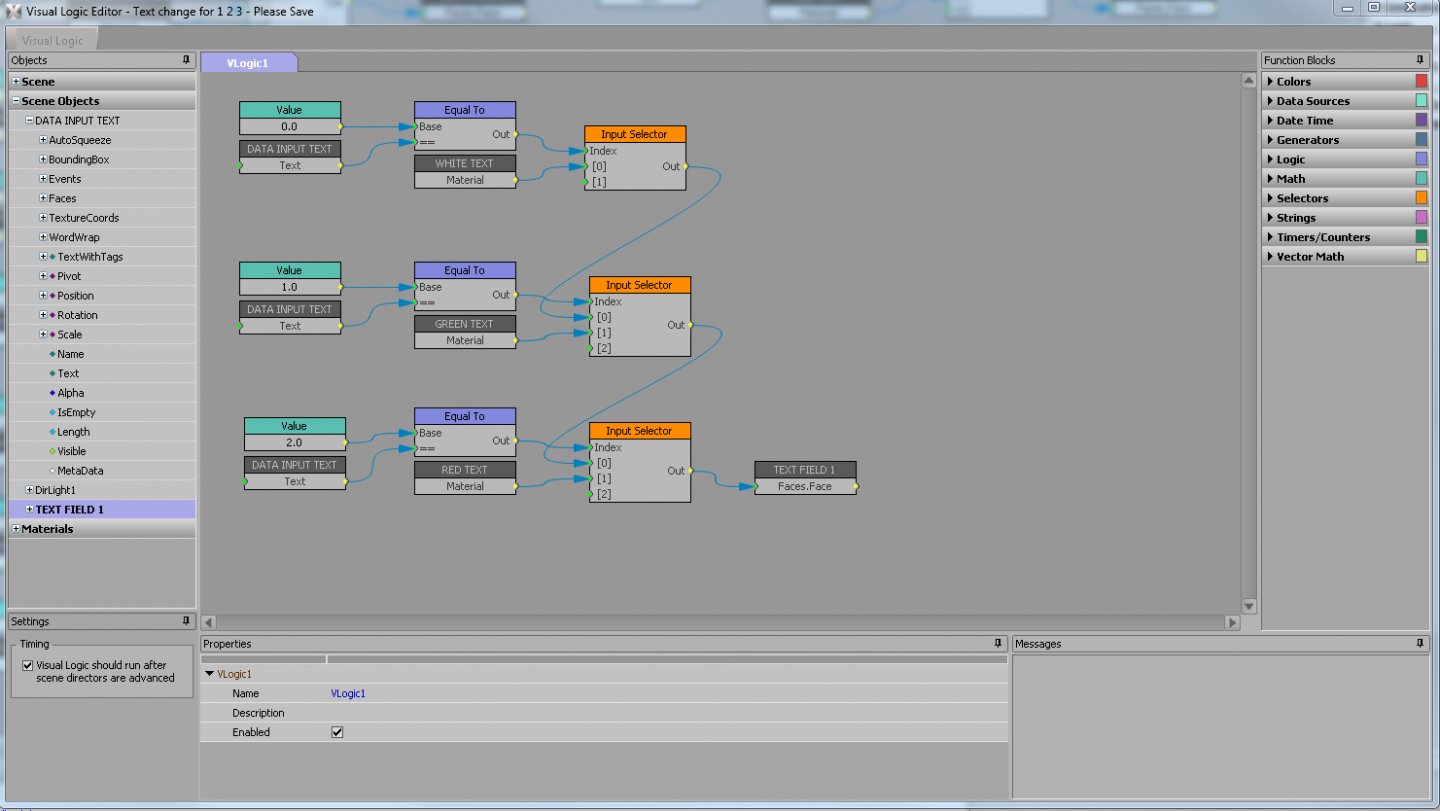Expand the Logic function blocks category
Screen dimensions: 1440x811
1270,159
